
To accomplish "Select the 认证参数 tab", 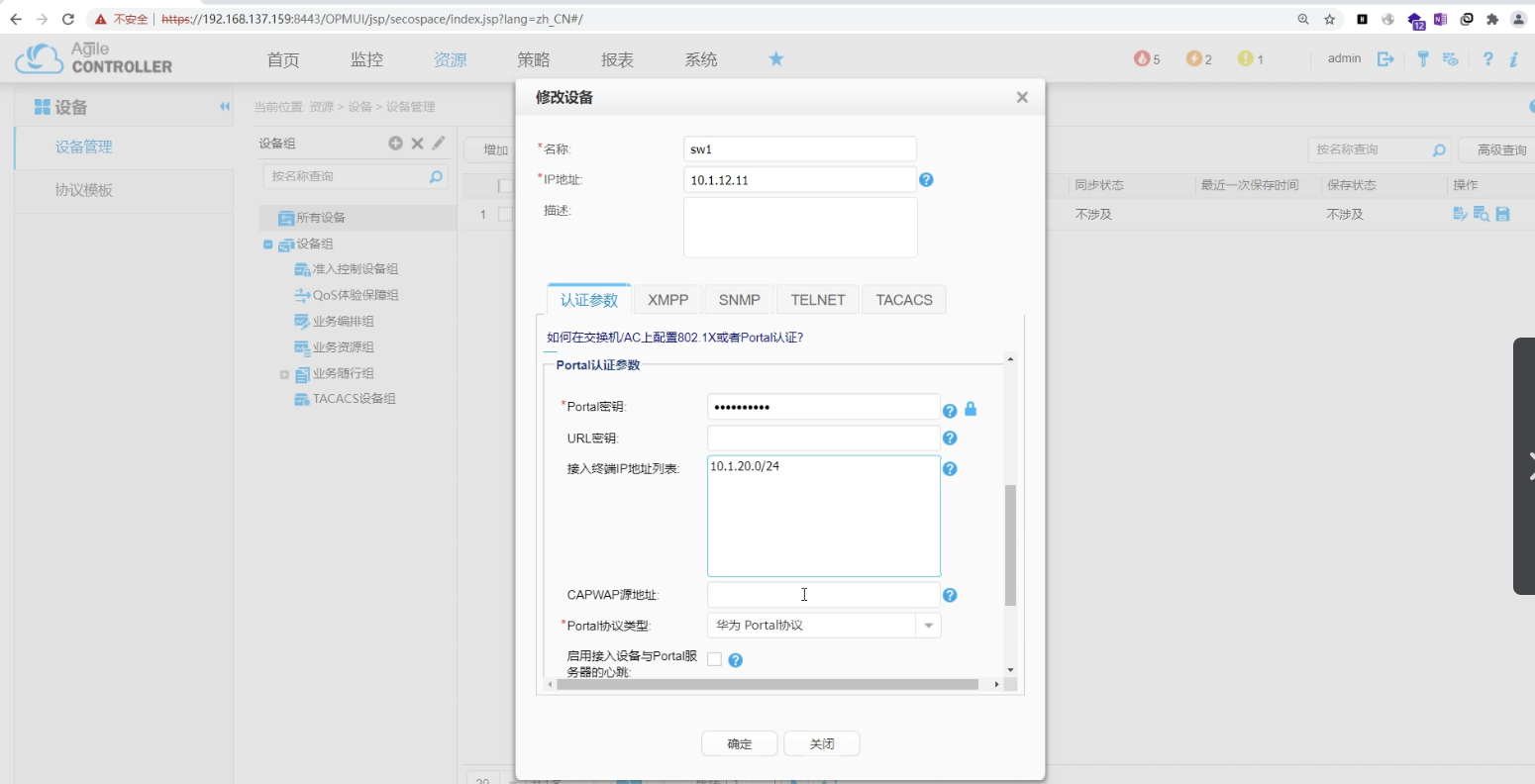I will (x=589, y=299).
